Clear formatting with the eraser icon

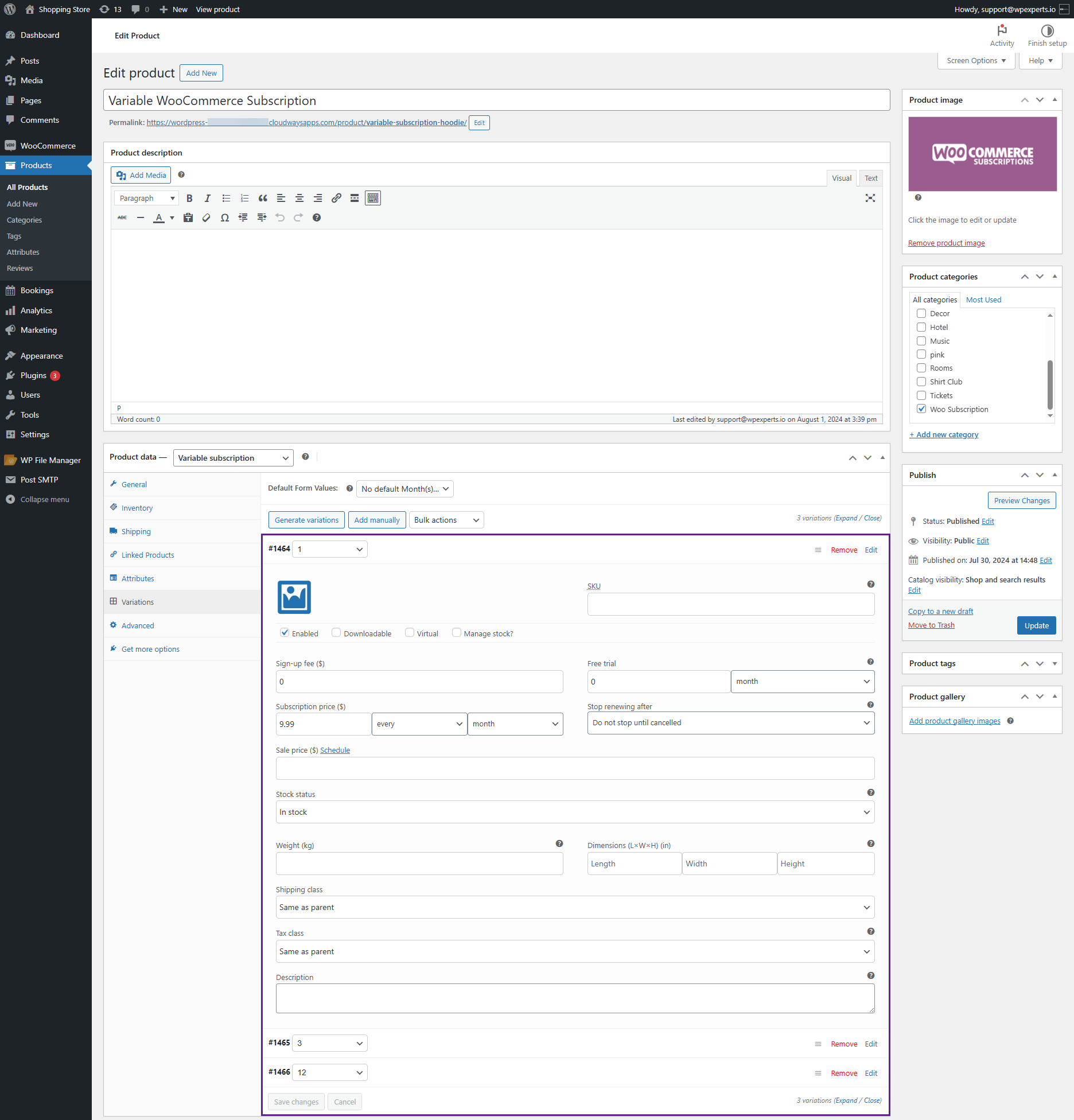tap(207, 217)
